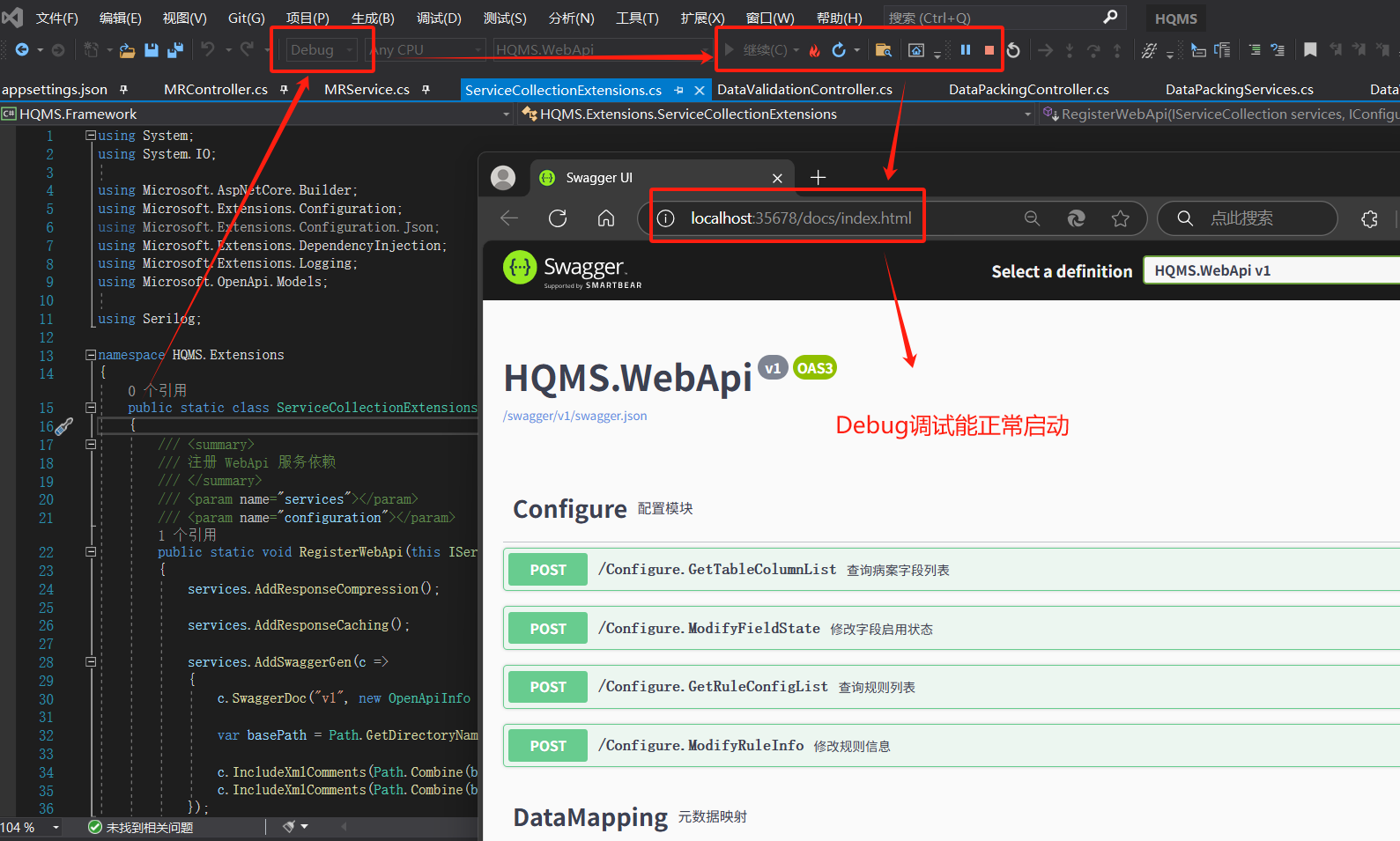Click the Configure section heading
Image resolution: width=1400 pixels, height=841 pixels.
coord(569,509)
